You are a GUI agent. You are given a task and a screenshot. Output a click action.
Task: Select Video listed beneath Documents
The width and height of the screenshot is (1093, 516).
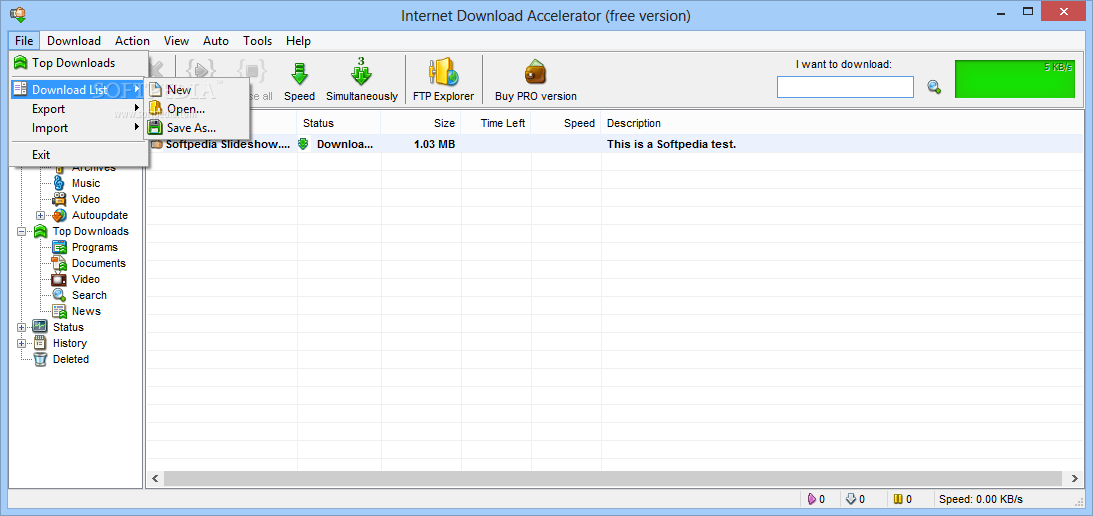[x=86, y=280]
